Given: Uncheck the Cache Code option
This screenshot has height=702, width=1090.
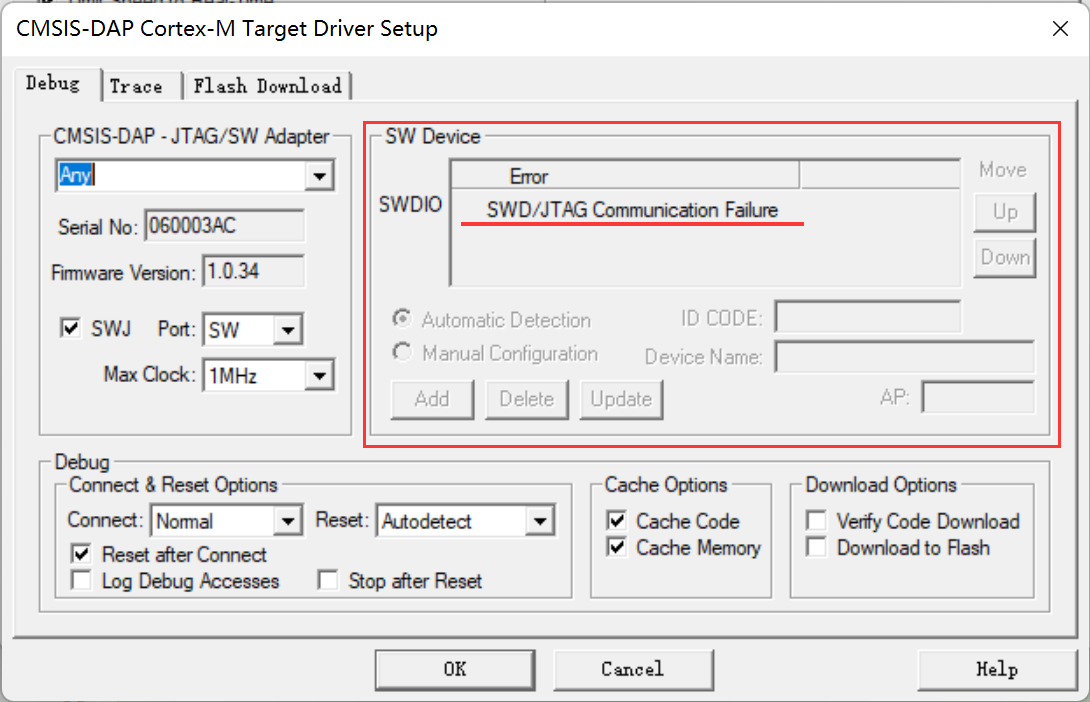Looking at the screenshot, I should click(x=618, y=521).
